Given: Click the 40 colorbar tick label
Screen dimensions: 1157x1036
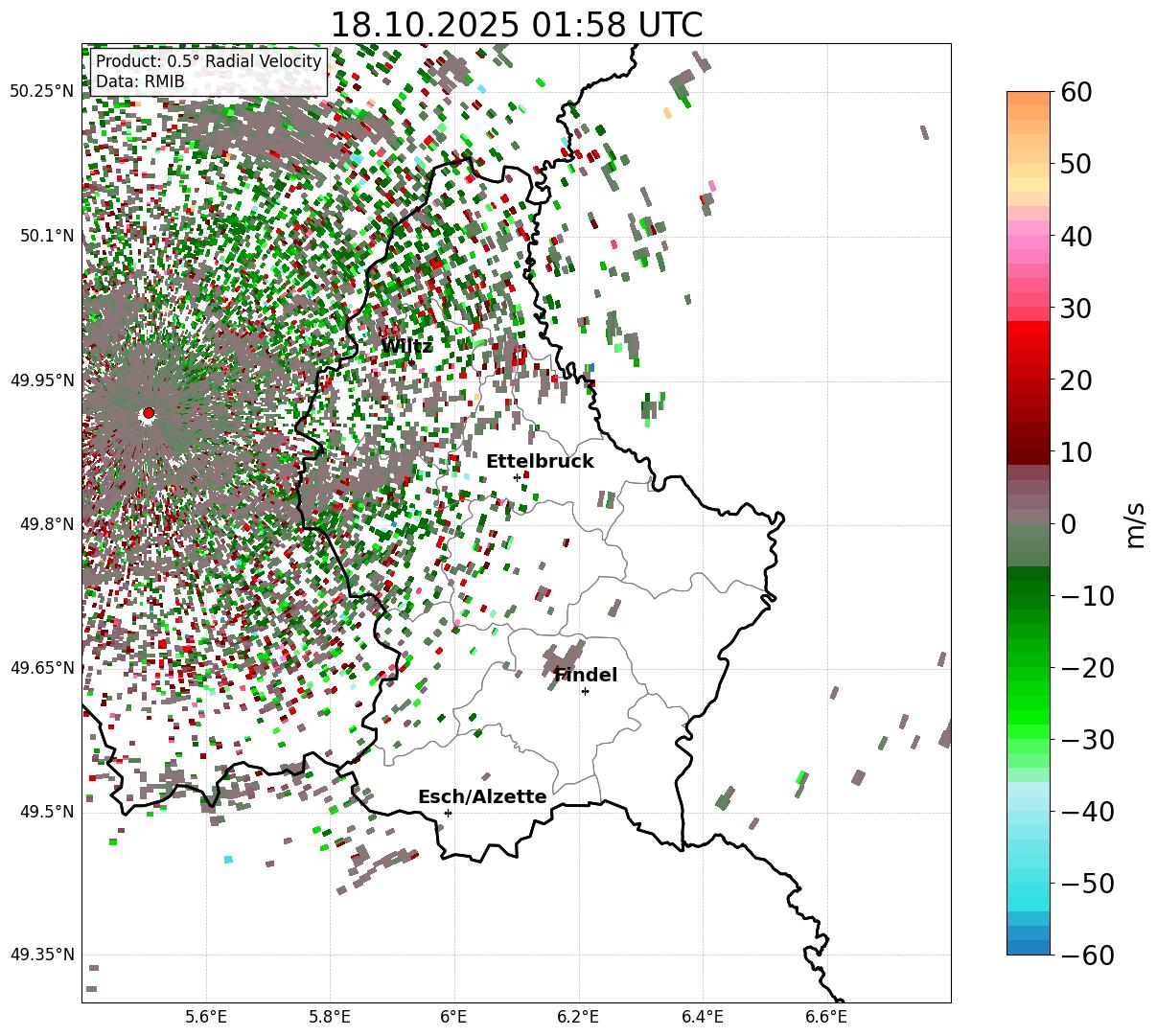Looking at the screenshot, I should coord(1076,236).
